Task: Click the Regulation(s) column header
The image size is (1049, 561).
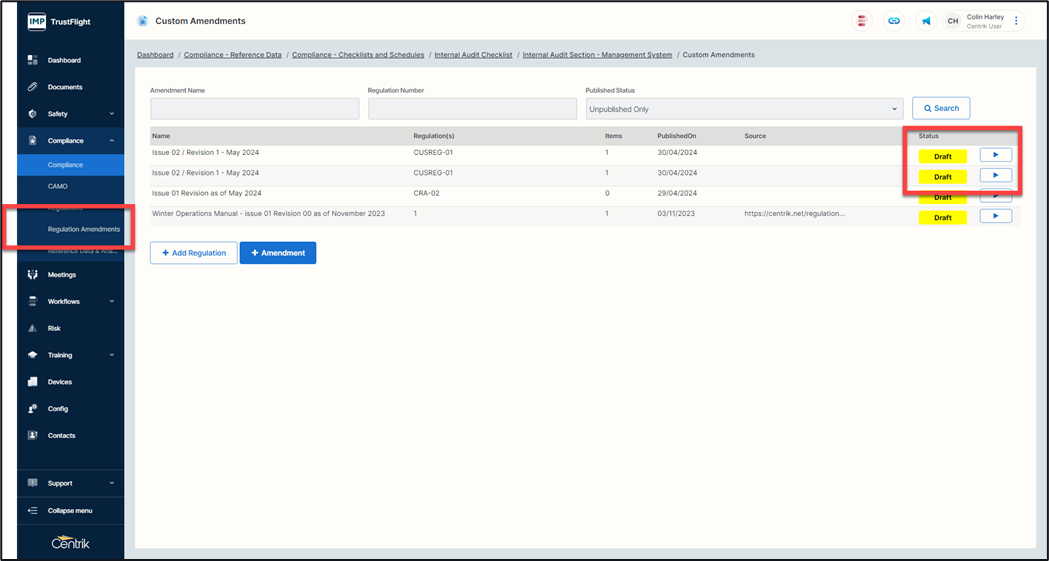Action: pos(434,136)
